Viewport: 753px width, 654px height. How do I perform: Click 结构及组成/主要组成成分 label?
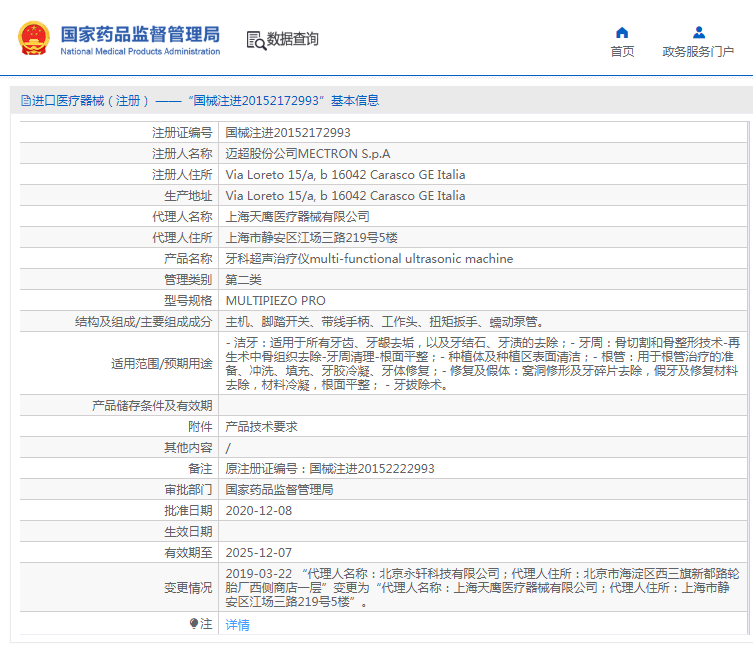coord(144,322)
